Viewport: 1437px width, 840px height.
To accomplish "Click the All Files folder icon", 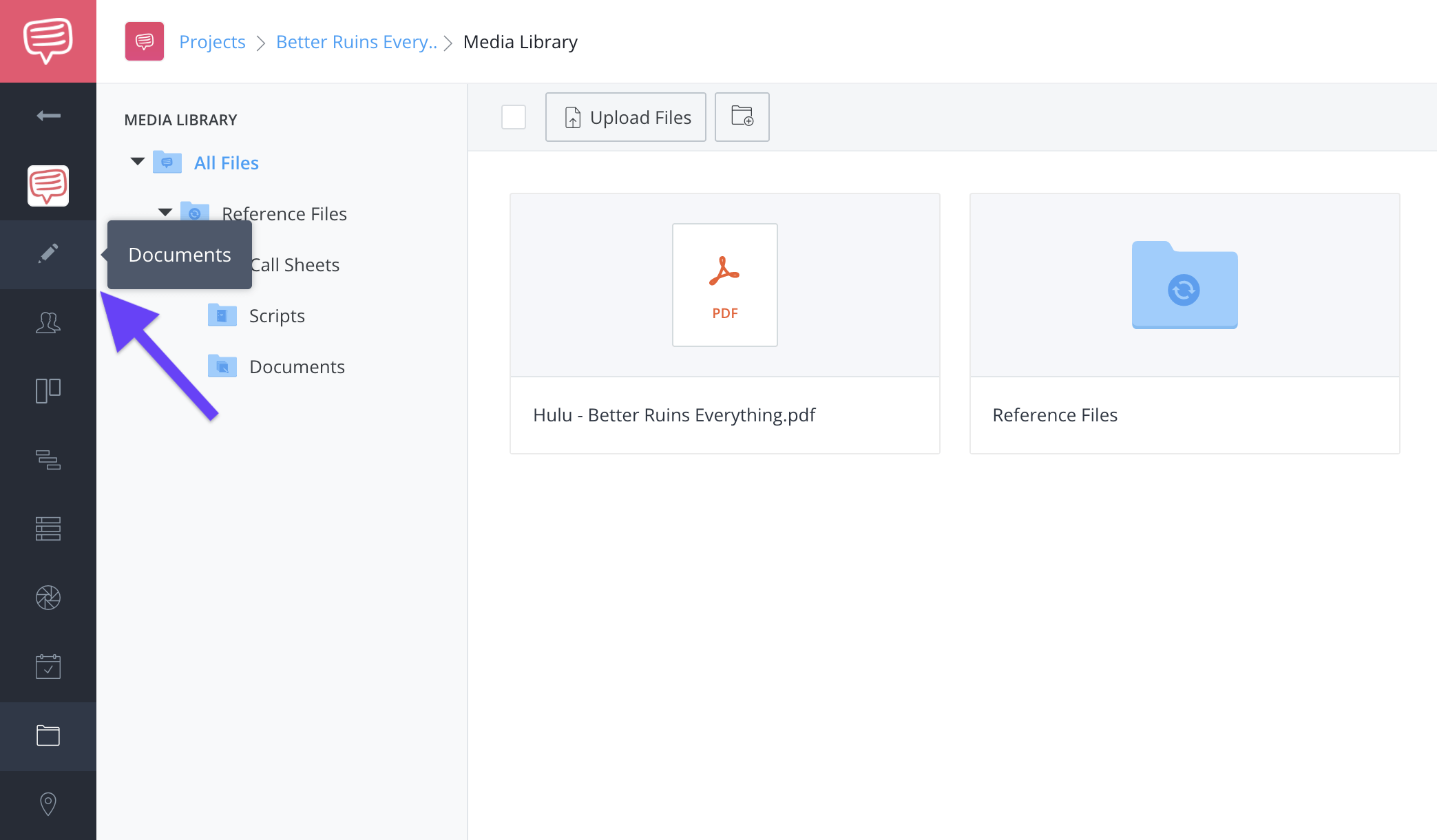I will (167, 162).
